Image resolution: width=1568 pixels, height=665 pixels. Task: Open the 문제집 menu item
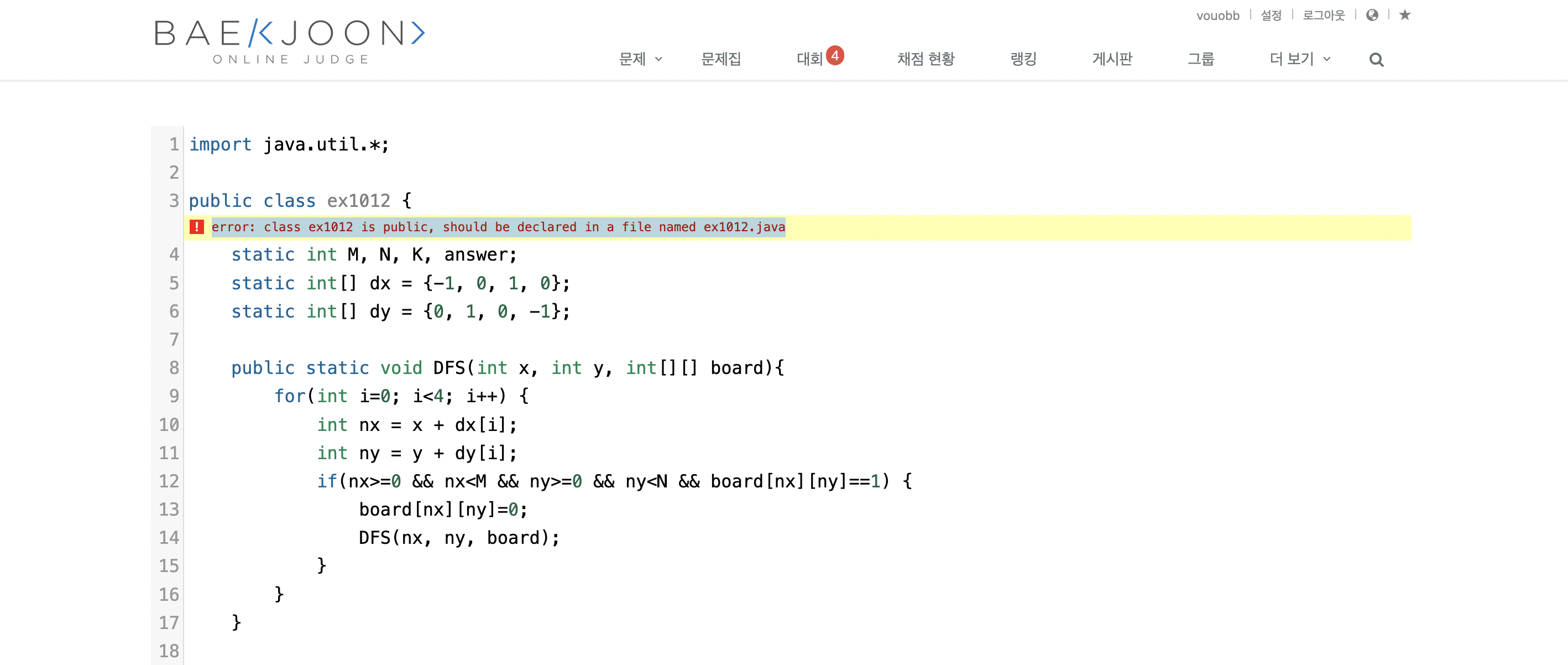pyautogui.click(x=721, y=59)
